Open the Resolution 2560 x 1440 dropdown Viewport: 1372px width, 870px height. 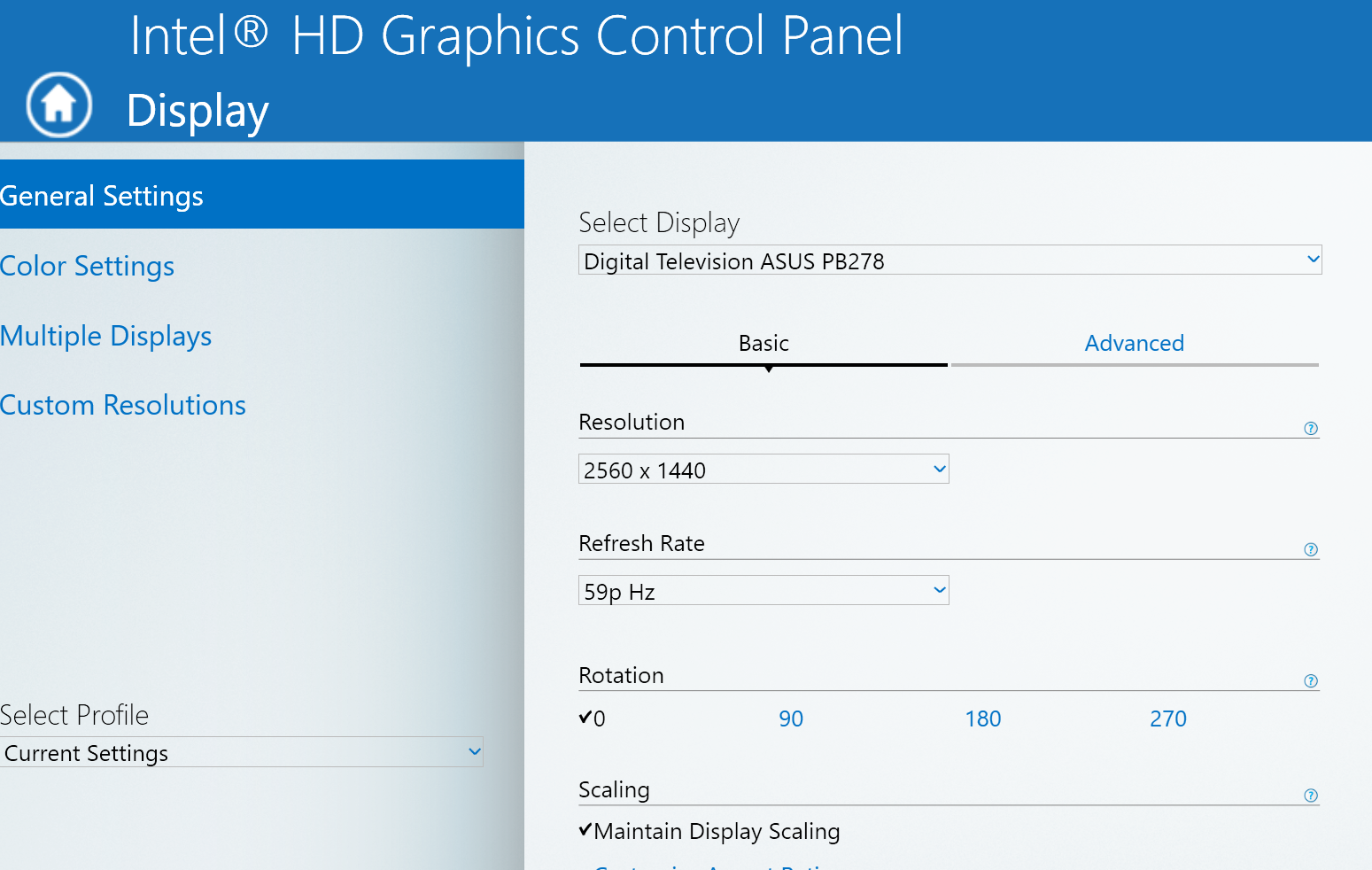[x=764, y=469]
